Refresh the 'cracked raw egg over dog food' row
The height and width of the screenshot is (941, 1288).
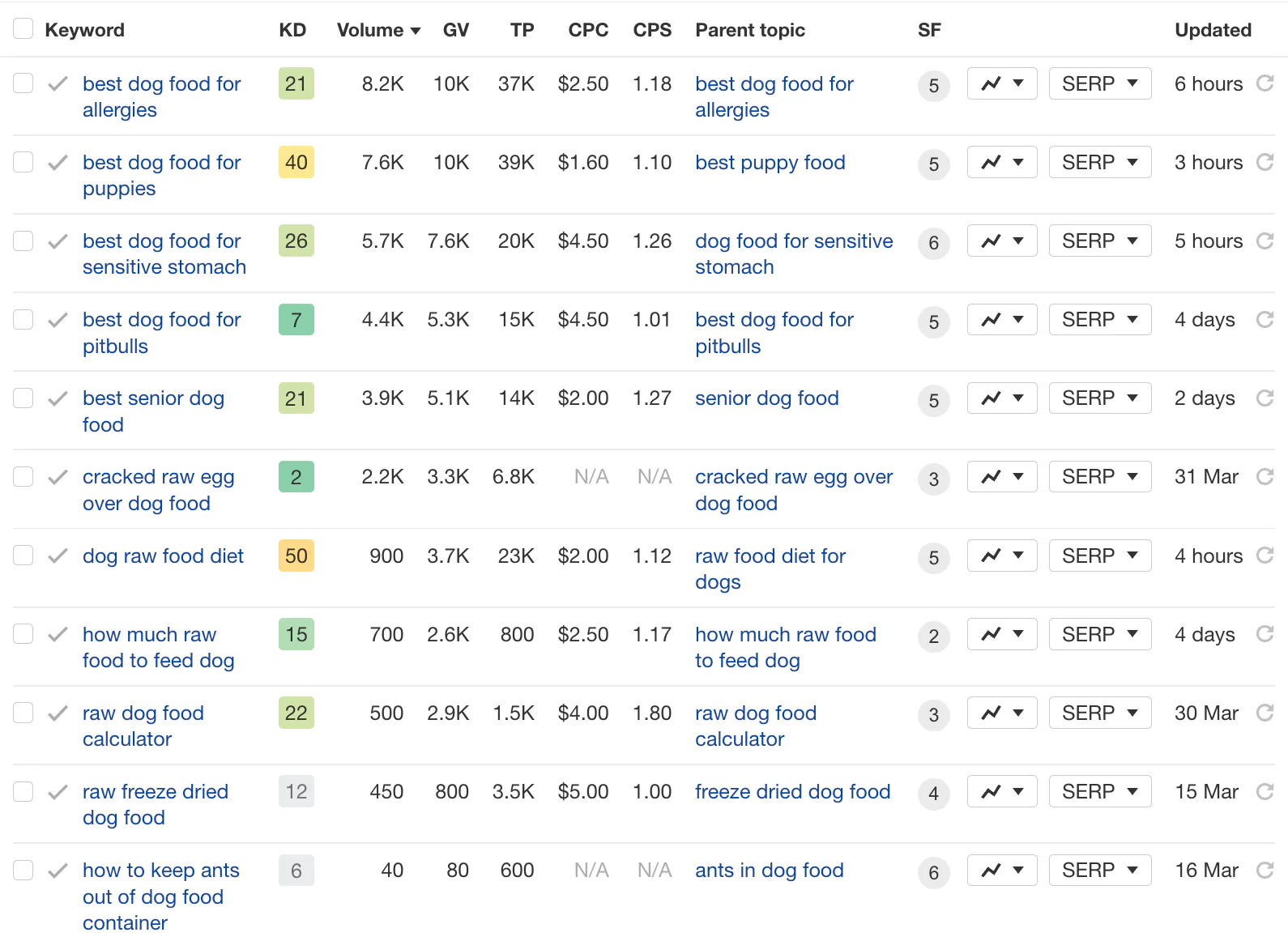(1265, 476)
